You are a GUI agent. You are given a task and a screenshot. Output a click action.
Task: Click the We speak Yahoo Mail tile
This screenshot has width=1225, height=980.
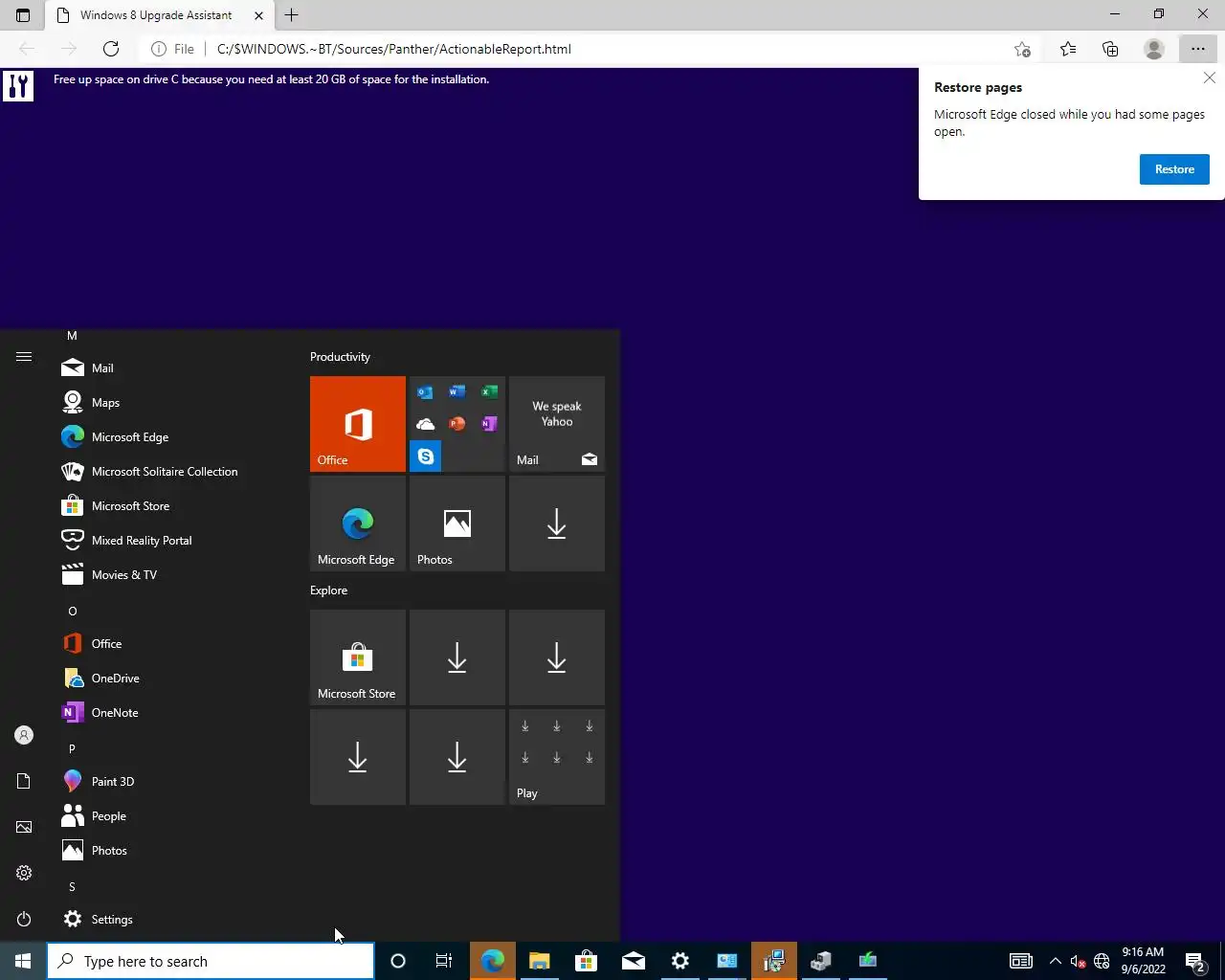click(557, 424)
